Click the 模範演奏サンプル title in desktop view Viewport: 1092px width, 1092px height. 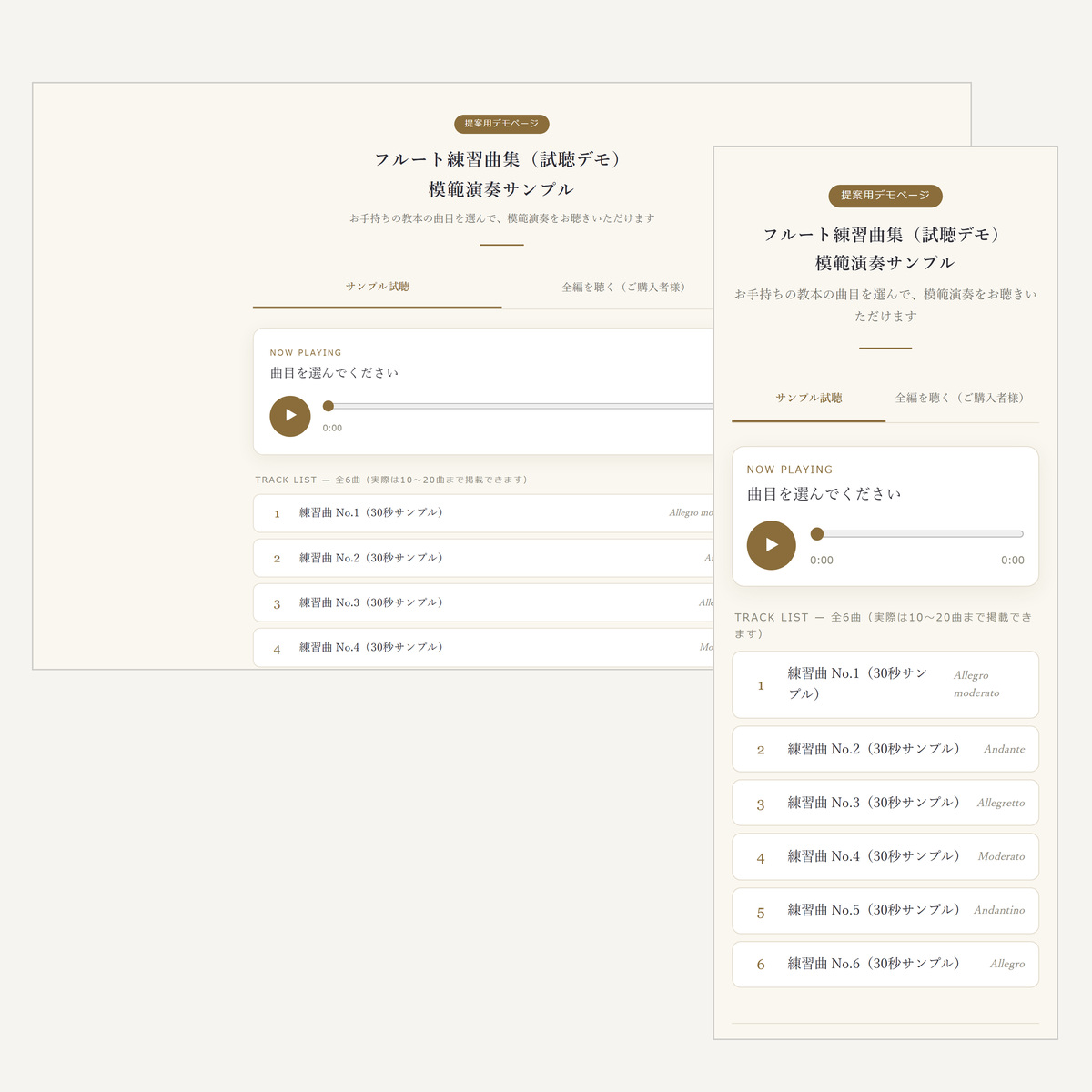(501, 189)
